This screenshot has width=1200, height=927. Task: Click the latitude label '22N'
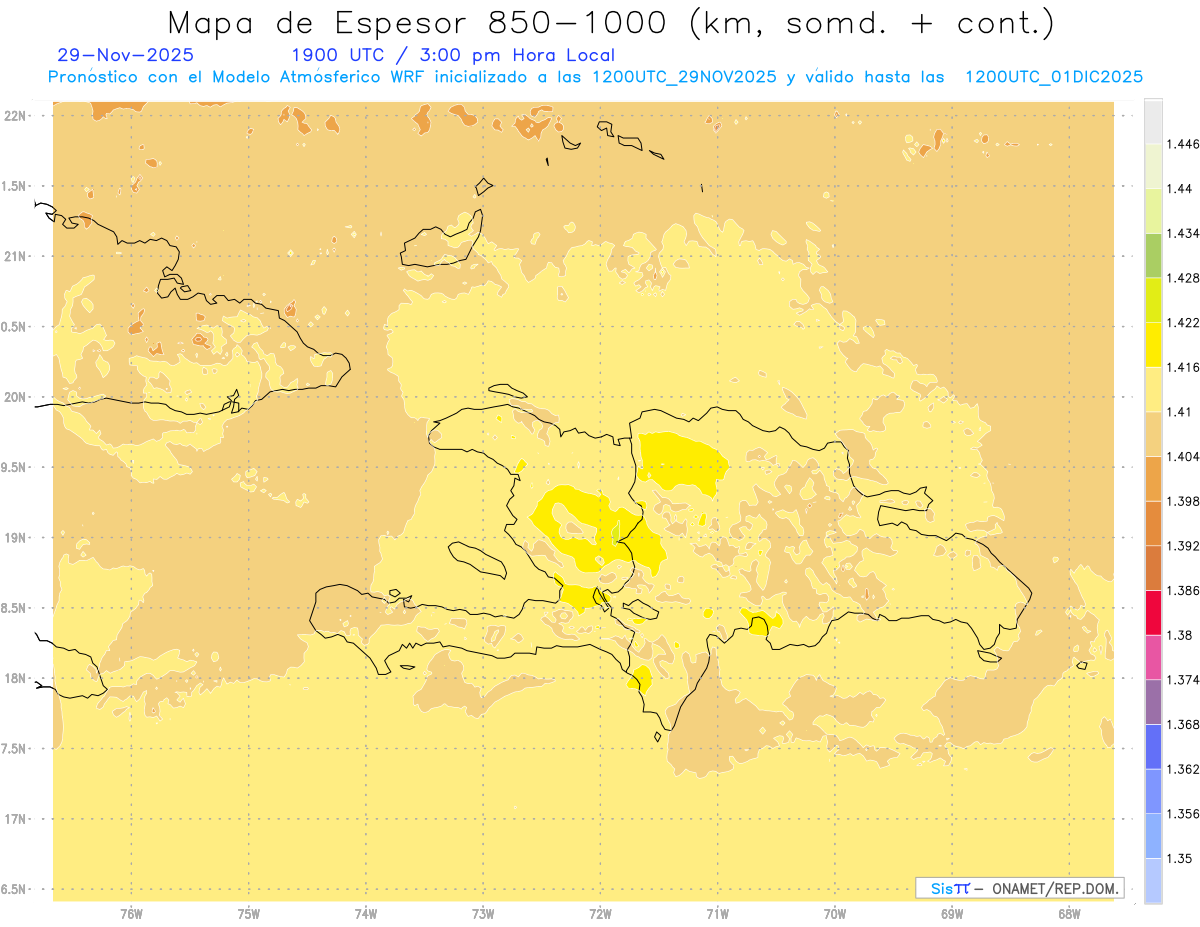pyautogui.click(x=16, y=116)
